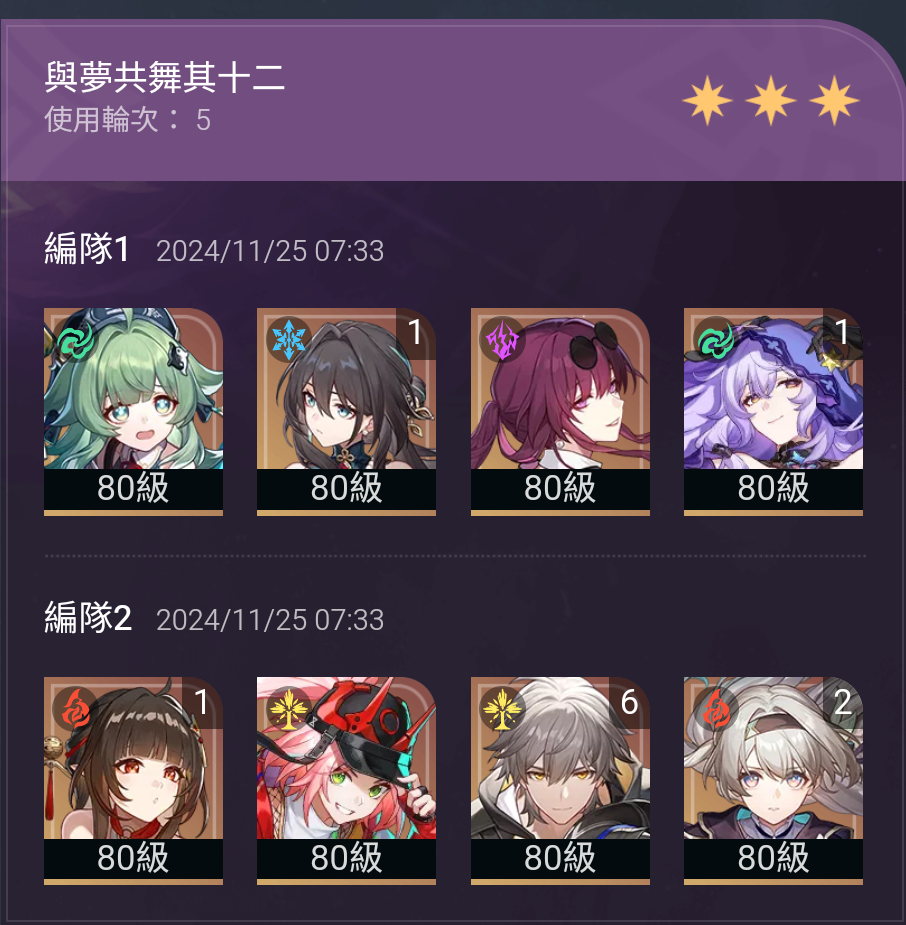The width and height of the screenshot is (906, 925).
Task: Click the Imaginary element icon on pink-haired character
Action: (288, 708)
